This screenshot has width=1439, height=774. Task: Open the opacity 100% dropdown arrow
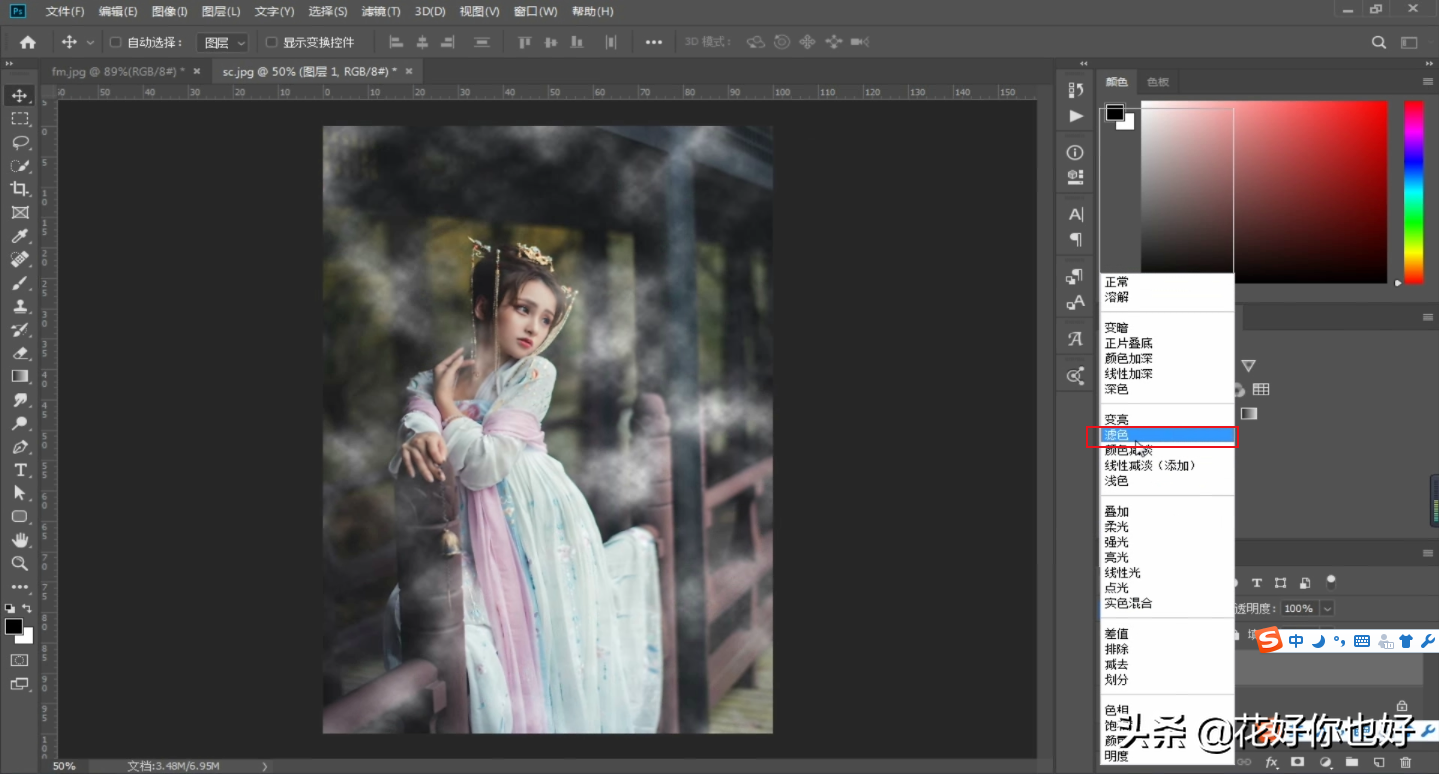(1327, 608)
